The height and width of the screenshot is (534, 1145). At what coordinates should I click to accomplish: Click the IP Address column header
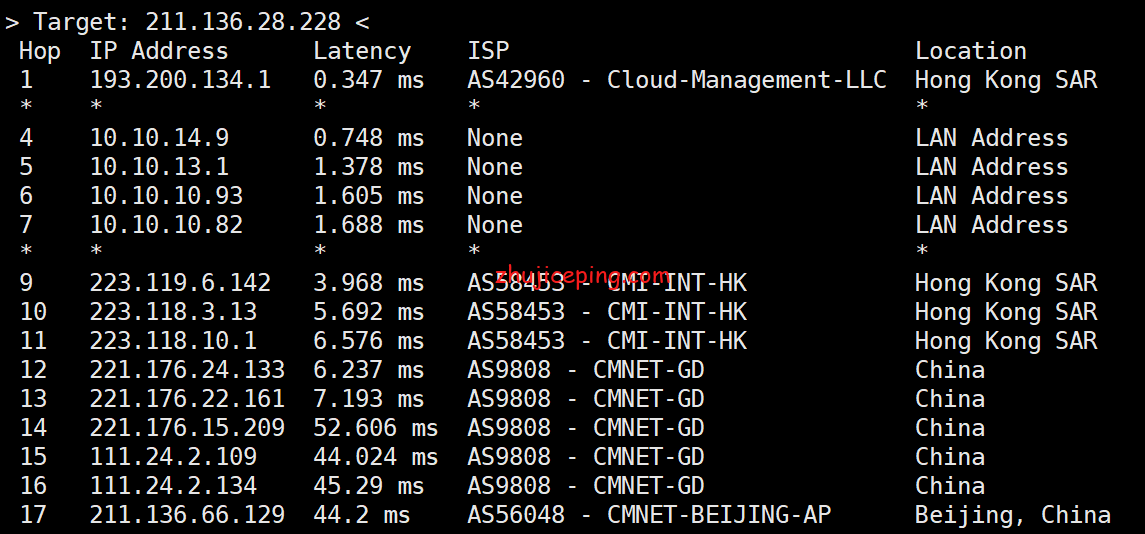[159, 51]
